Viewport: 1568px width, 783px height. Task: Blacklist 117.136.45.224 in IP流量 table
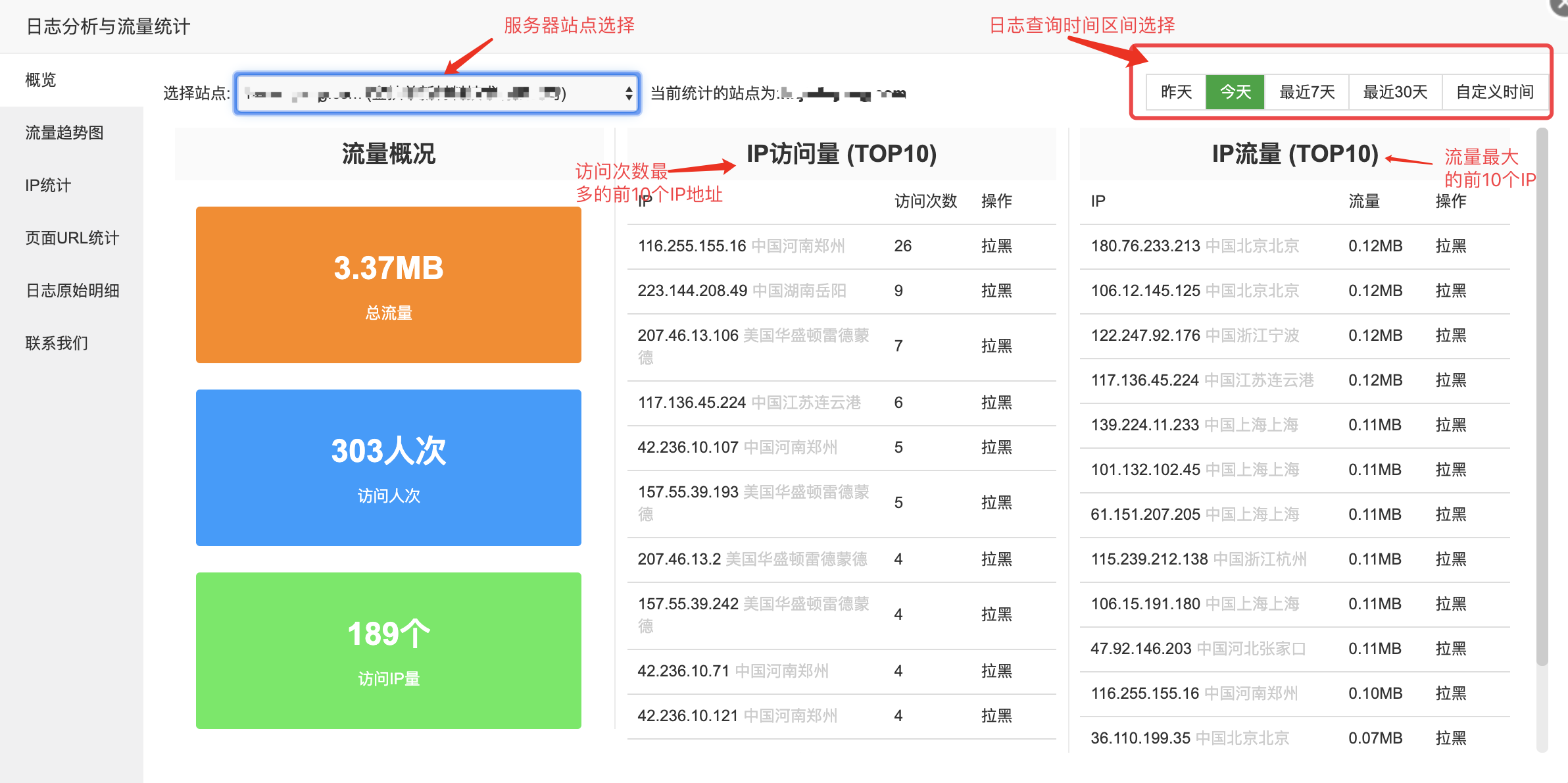1451,380
